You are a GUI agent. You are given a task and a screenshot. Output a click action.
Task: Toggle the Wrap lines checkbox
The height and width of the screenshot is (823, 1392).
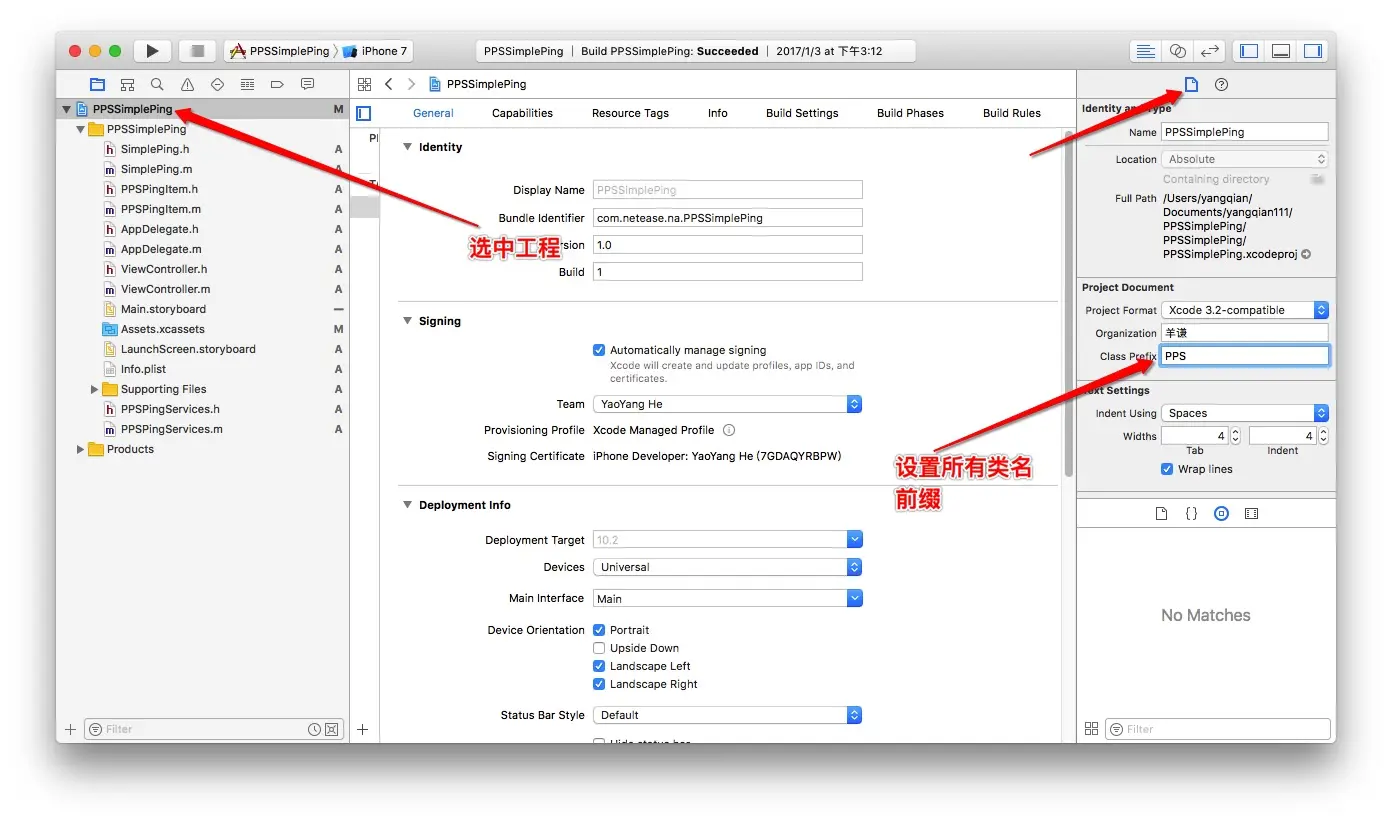pos(1167,469)
